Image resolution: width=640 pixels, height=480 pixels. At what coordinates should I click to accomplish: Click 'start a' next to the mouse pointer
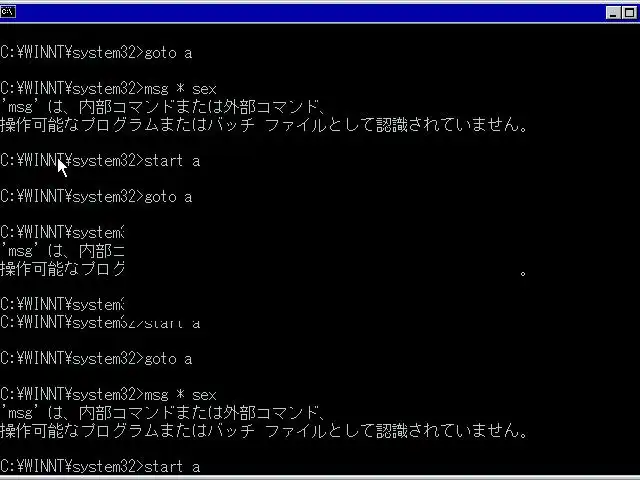point(172,161)
